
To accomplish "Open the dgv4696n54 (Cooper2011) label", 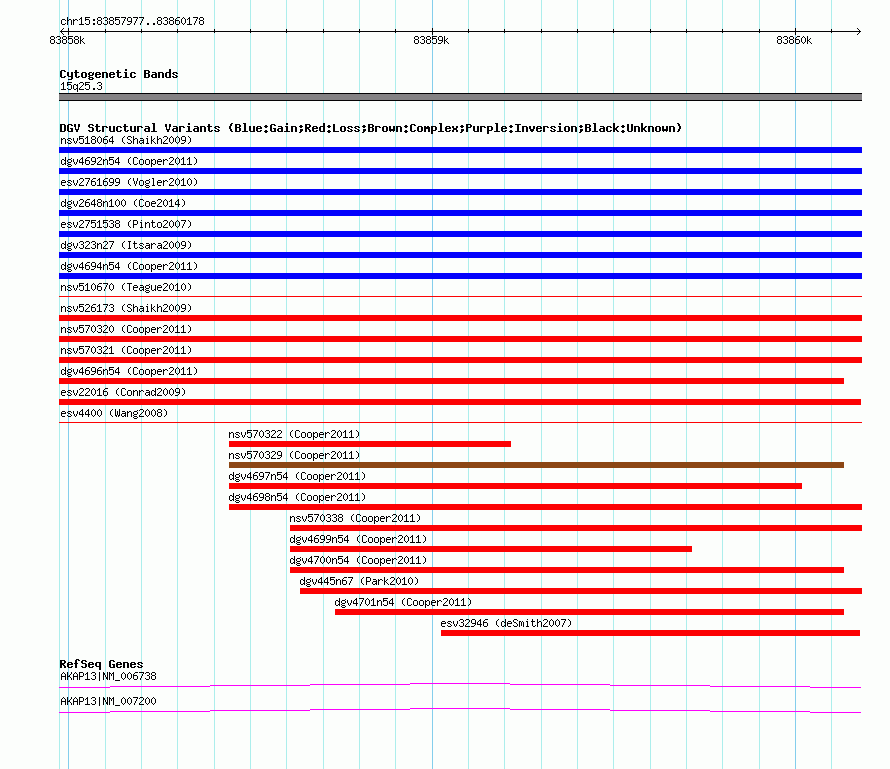I will [x=129, y=371].
